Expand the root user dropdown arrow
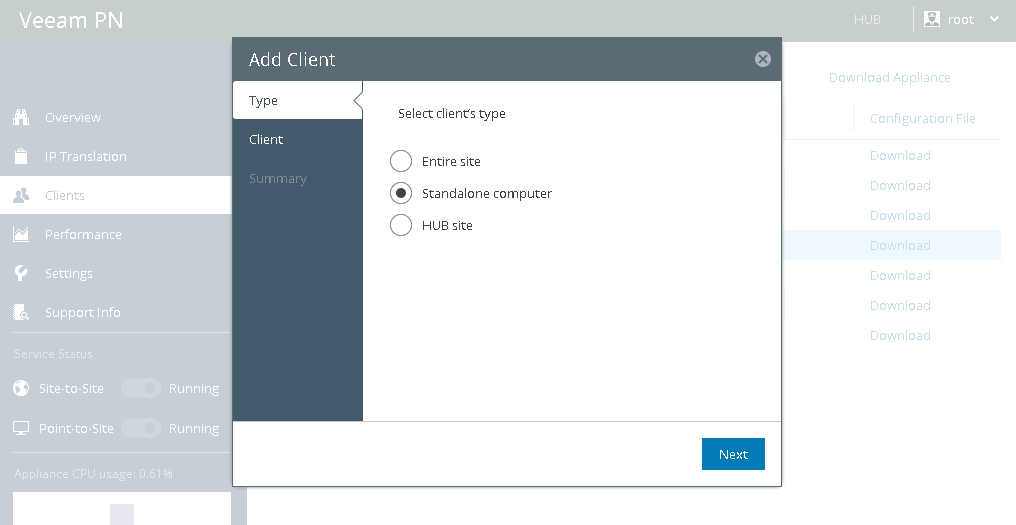This screenshot has height=525, width=1016. 994,19
